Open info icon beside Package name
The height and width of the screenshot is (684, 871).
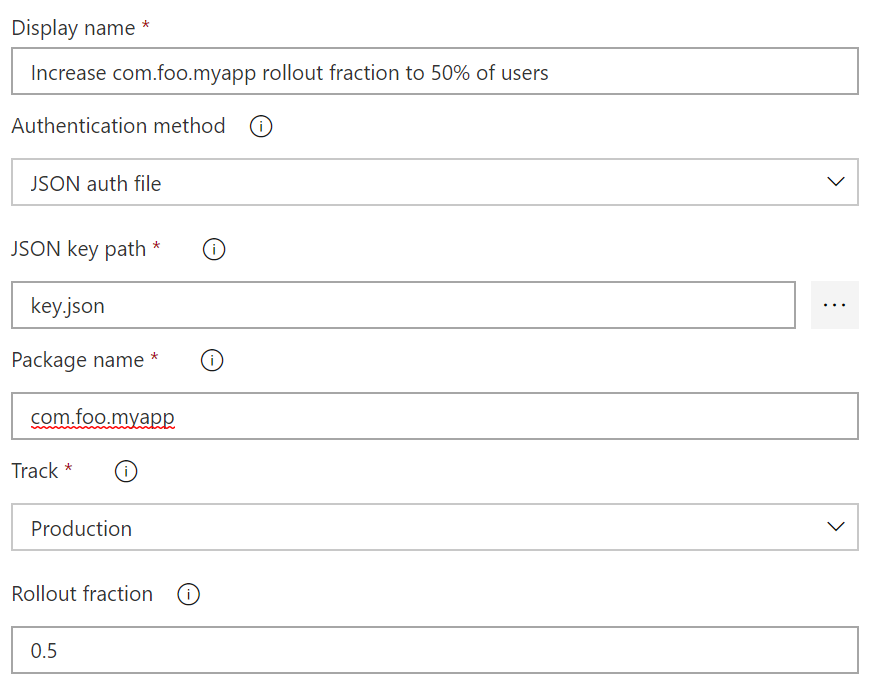pos(212,361)
